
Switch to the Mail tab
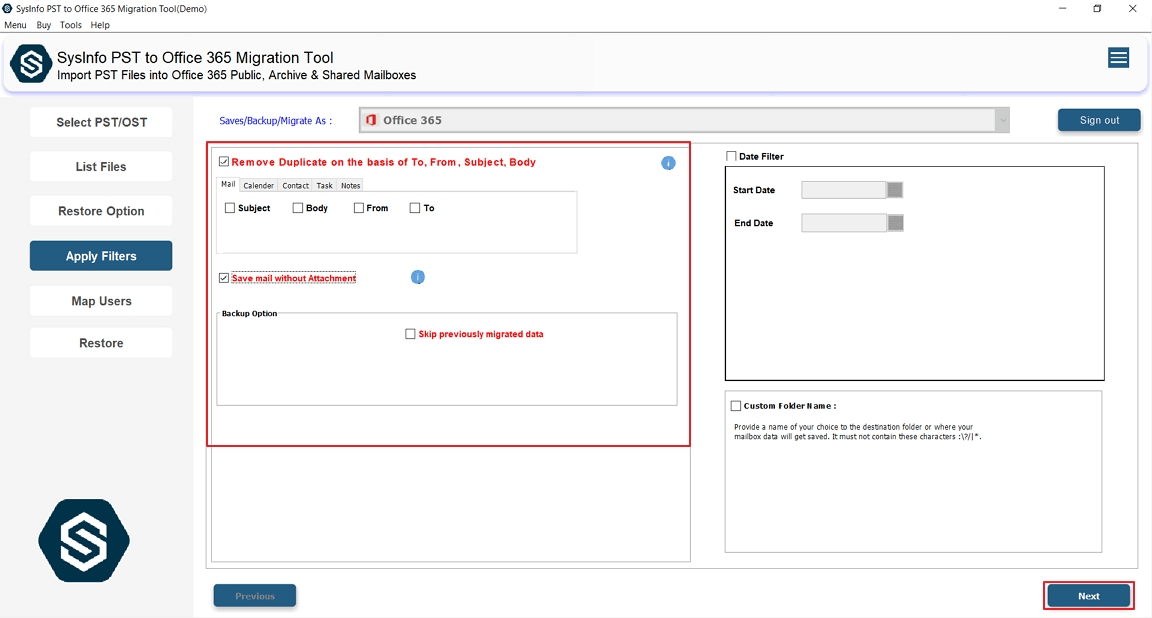point(228,184)
